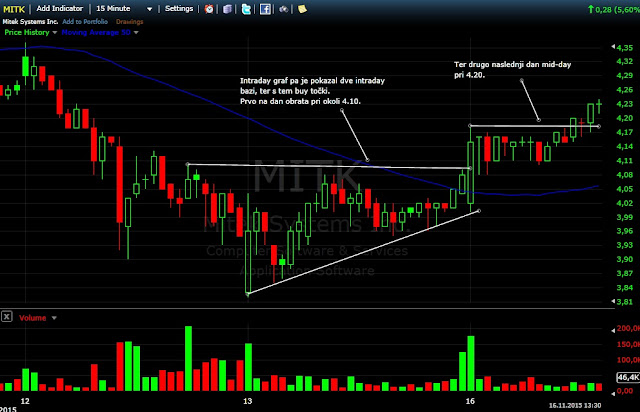Click the 46,4K volume value box
Viewport: 640px width, 412px height.
point(628,377)
